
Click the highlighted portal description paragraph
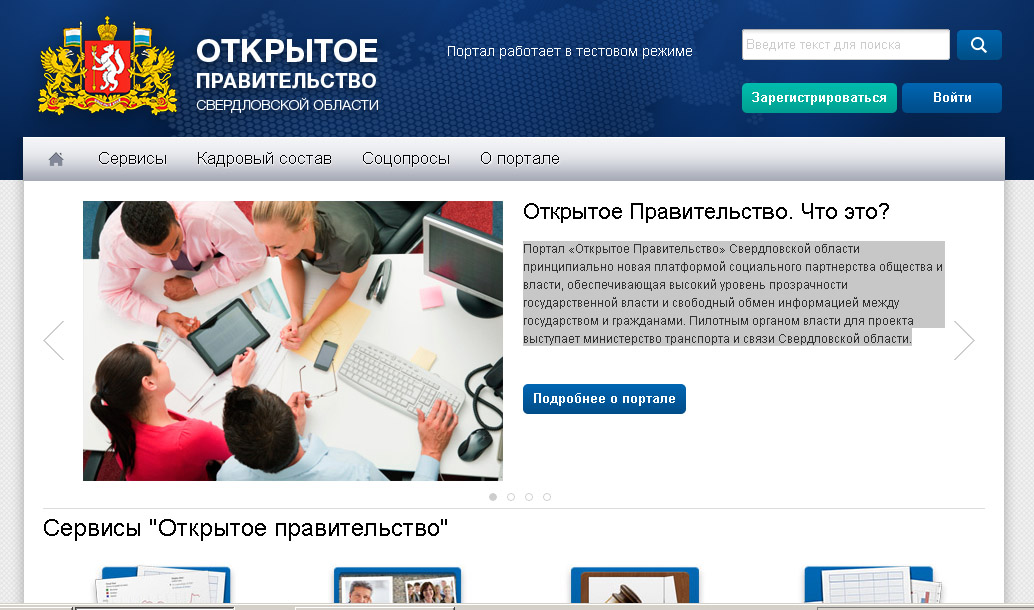[x=733, y=293]
